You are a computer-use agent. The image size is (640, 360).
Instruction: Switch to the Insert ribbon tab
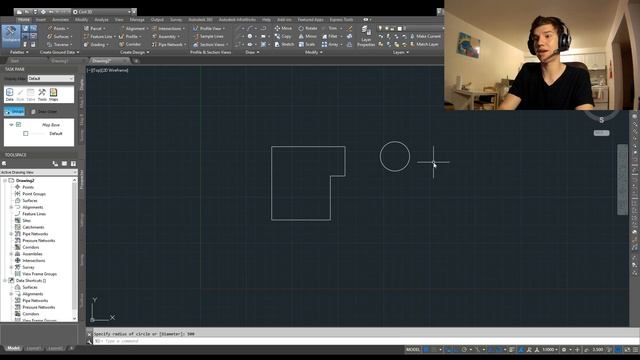coord(41,20)
